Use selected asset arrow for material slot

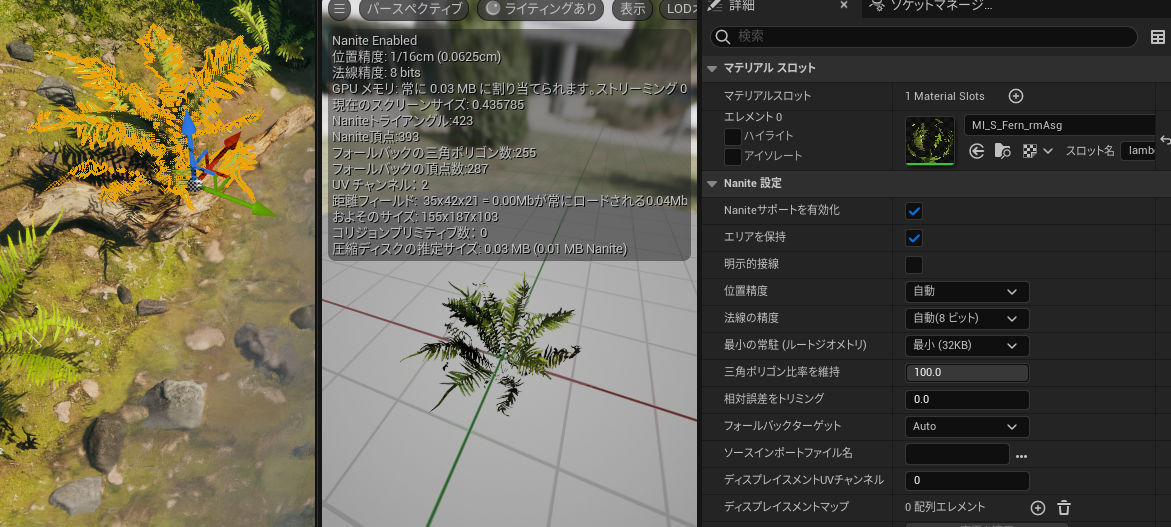[977, 151]
